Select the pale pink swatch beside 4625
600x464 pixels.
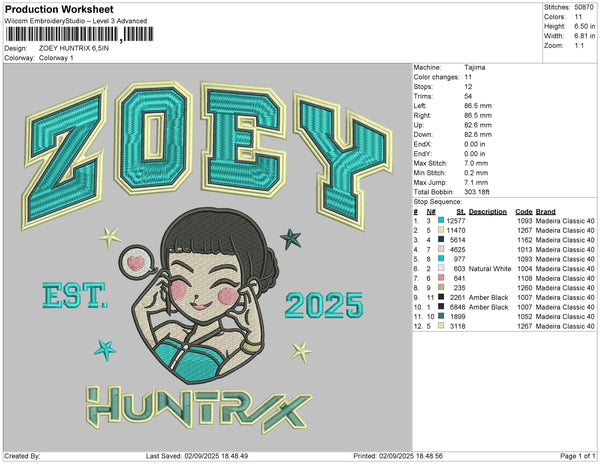pos(441,249)
